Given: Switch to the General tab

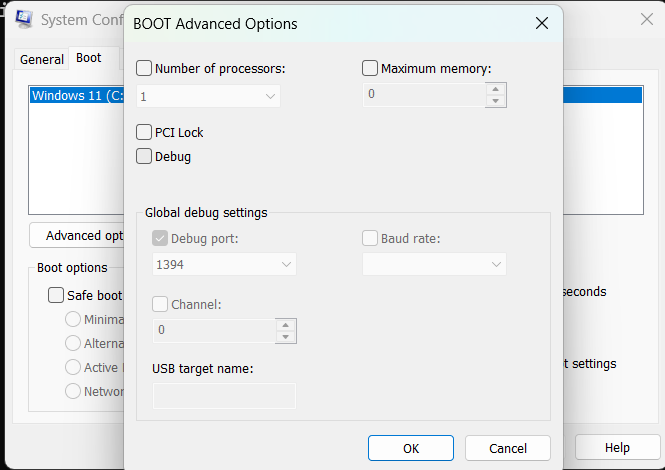Looking at the screenshot, I should pos(42,59).
